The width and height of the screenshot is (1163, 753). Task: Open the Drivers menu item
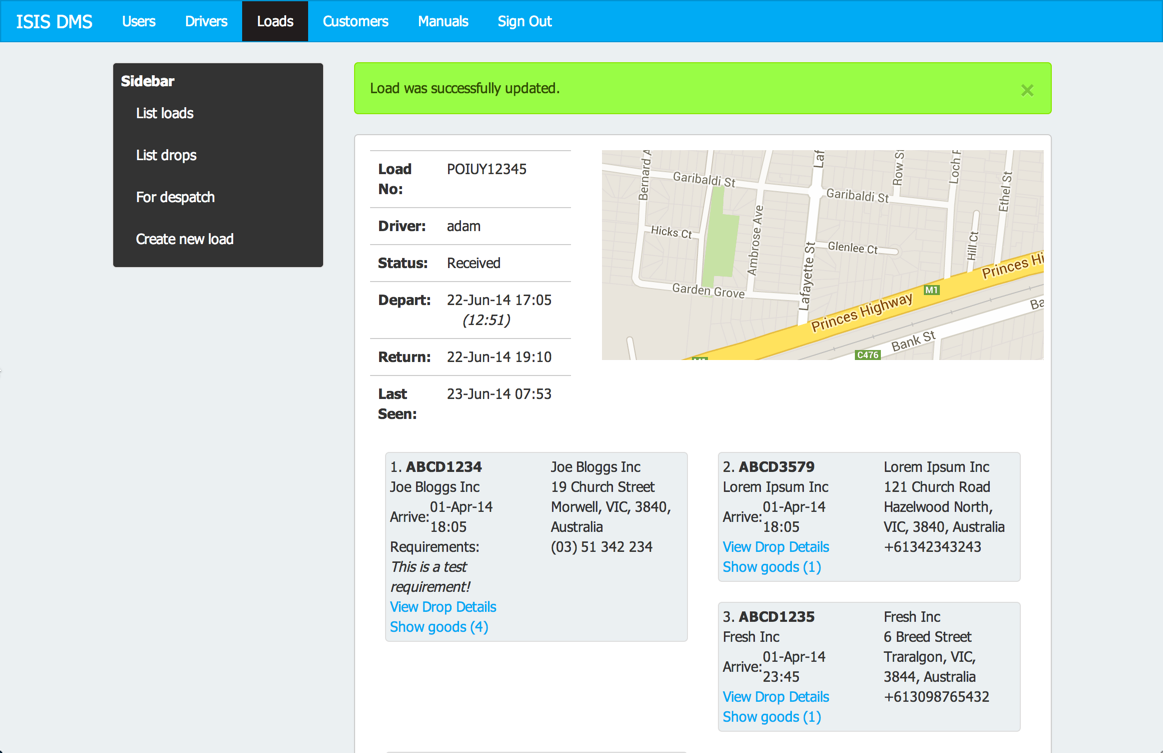(x=206, y=22)
